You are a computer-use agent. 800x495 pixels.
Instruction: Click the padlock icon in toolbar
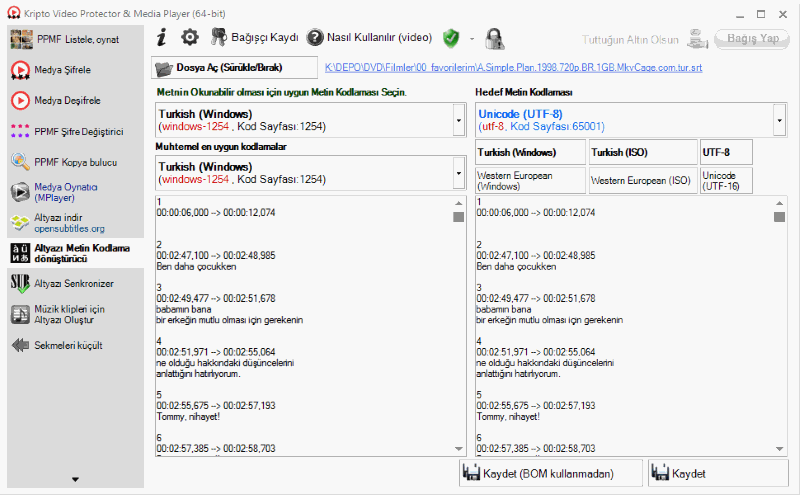494,38
